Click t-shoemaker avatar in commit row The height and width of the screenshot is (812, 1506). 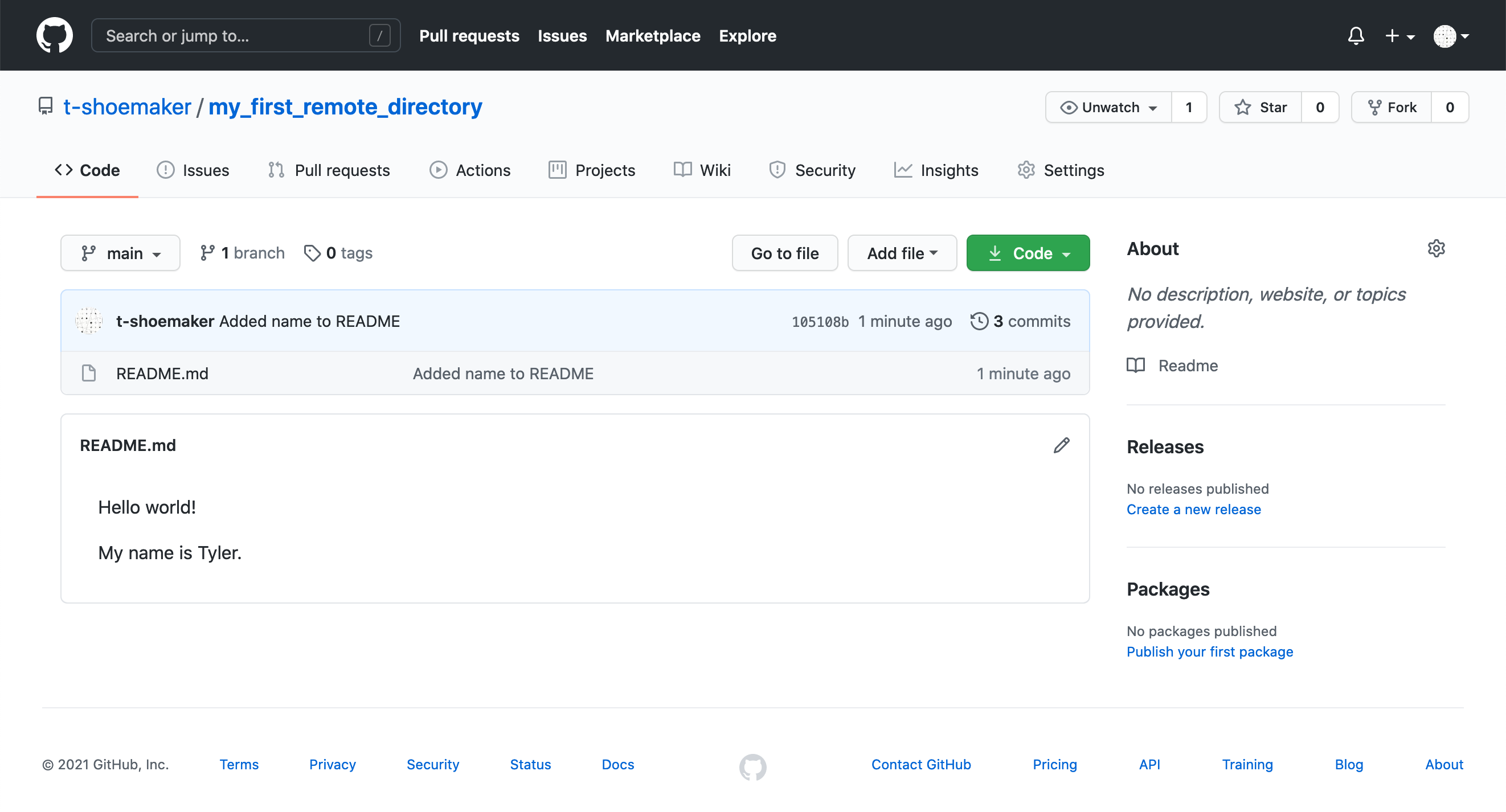(x=89, y=321)
